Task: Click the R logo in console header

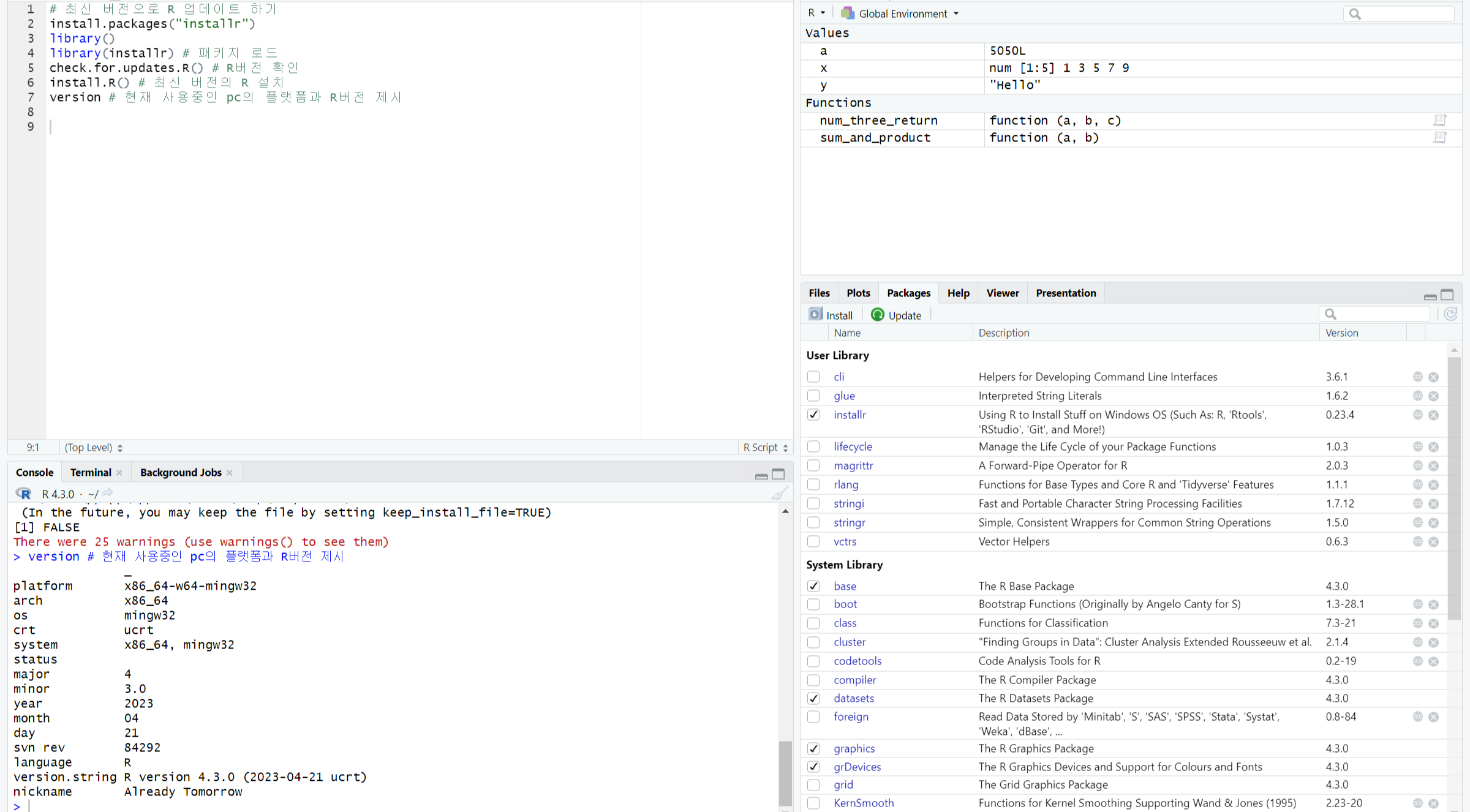Action: pyautogui.click(x=24, y=494)
